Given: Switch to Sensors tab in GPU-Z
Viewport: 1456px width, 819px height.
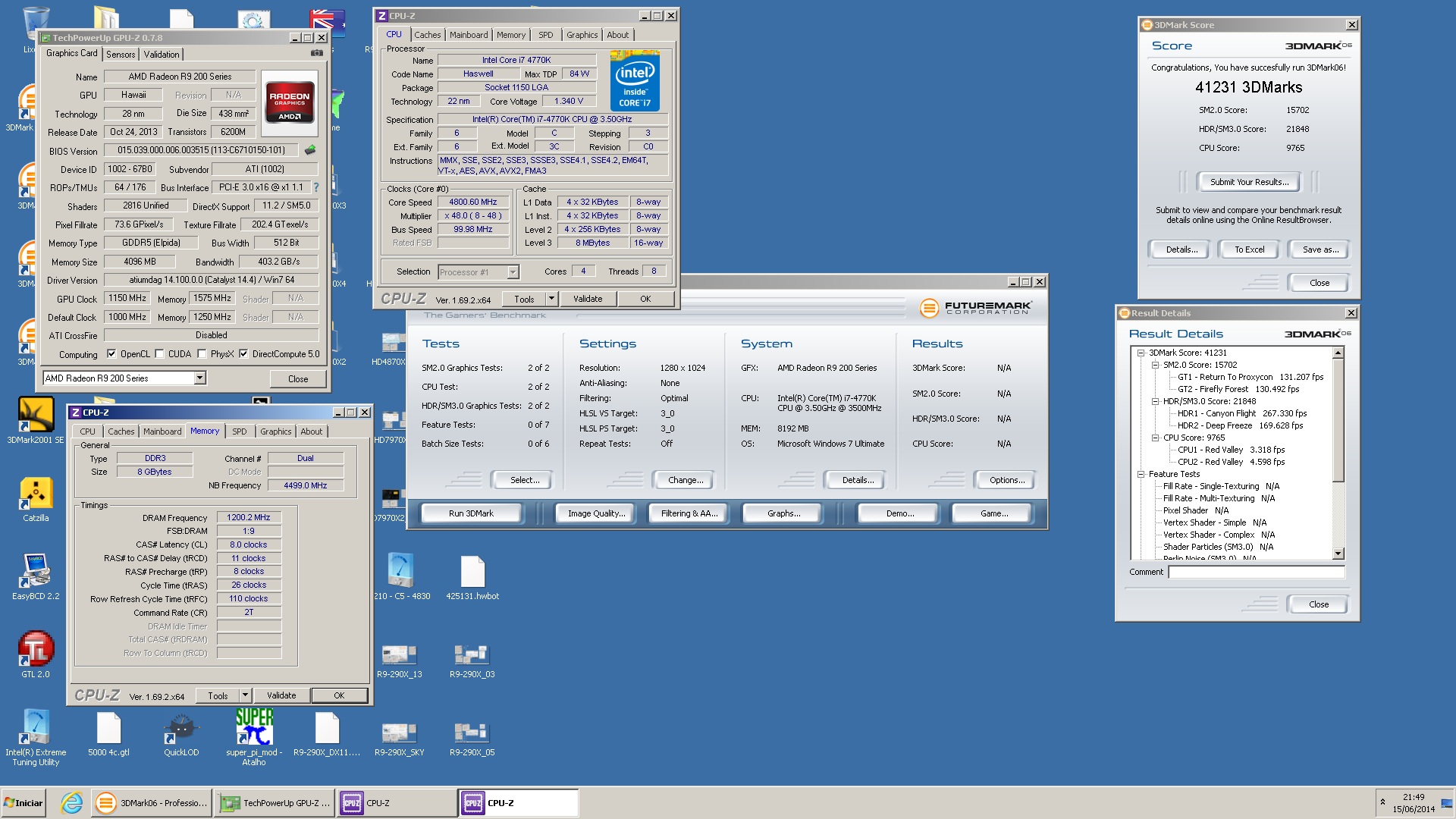Looking at the screenshot, I should click(x=121, y=54).
